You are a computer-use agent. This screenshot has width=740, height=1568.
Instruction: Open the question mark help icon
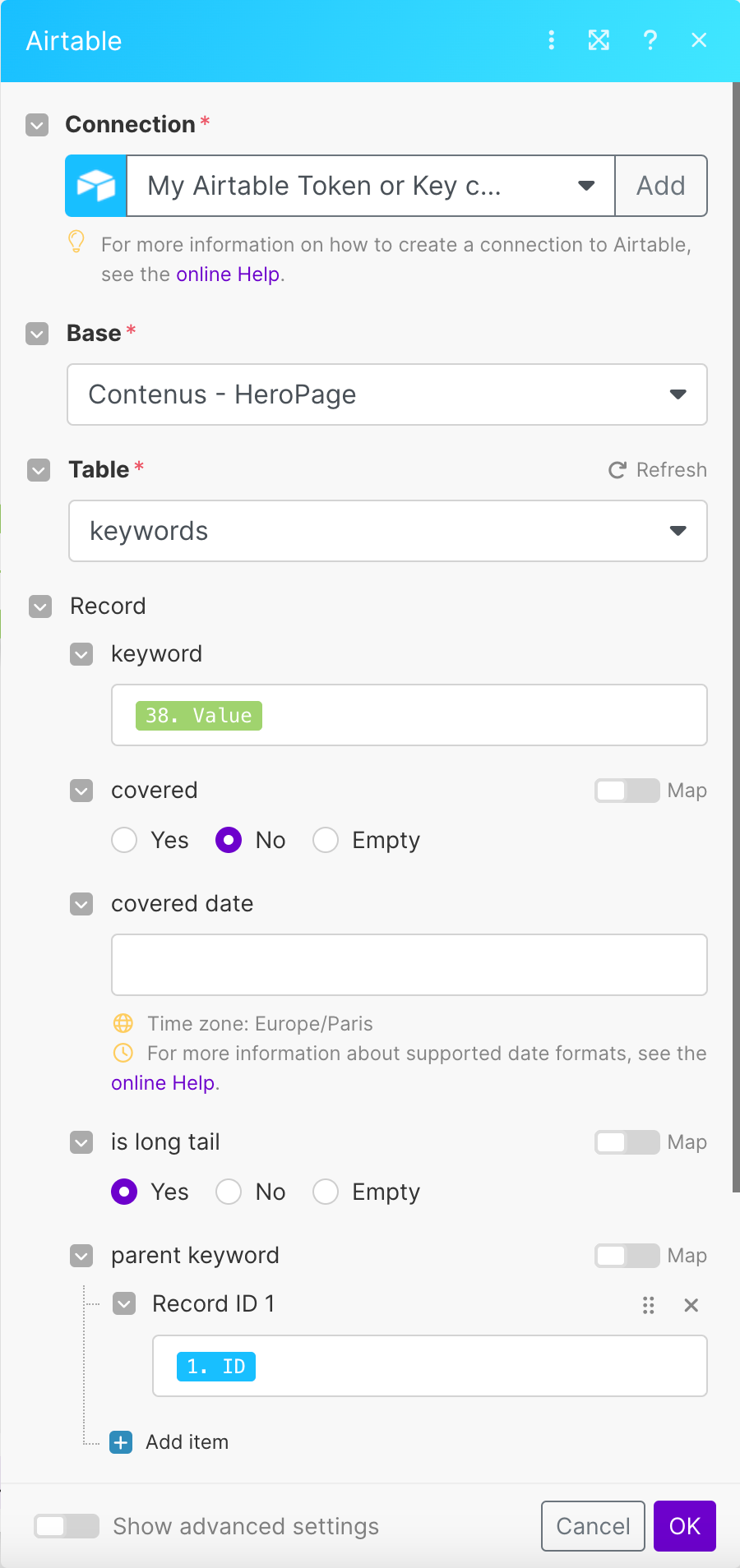tap(650, 40)
